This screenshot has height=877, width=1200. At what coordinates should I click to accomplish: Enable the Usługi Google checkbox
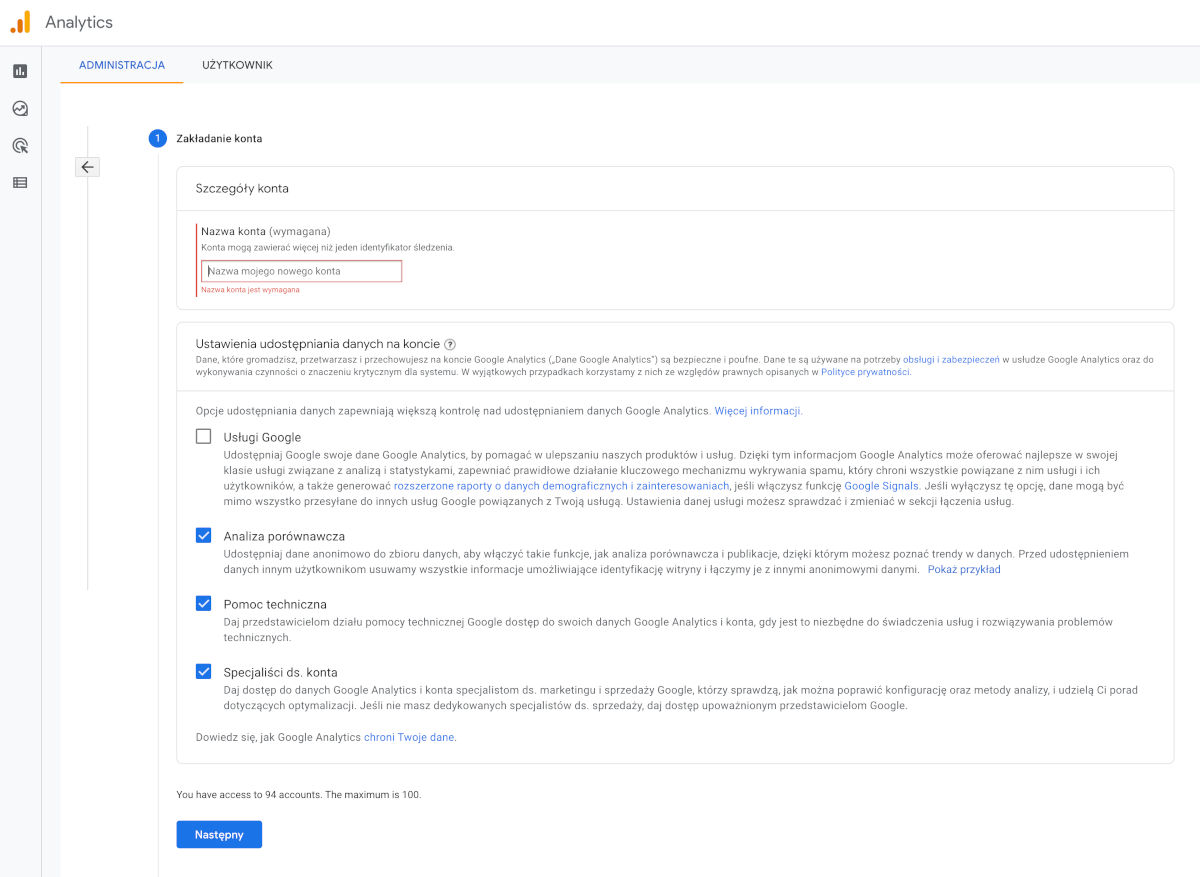(204, 436)
